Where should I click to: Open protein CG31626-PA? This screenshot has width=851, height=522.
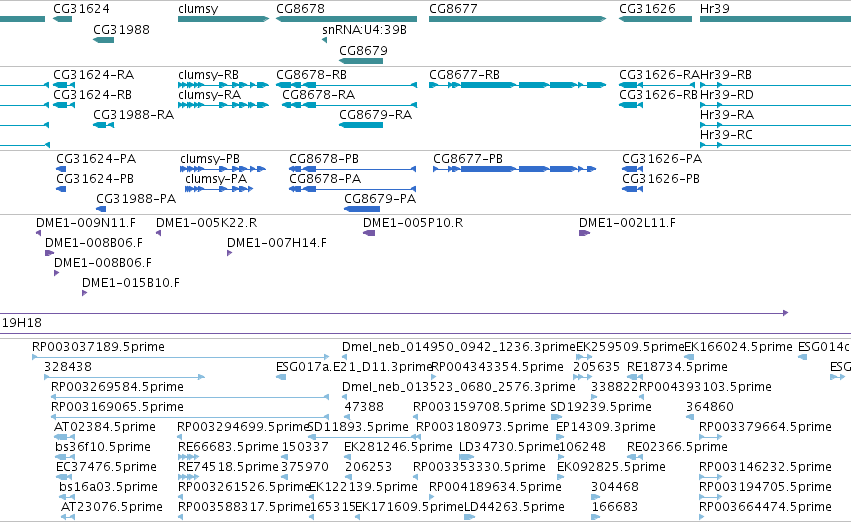point(662,159)
